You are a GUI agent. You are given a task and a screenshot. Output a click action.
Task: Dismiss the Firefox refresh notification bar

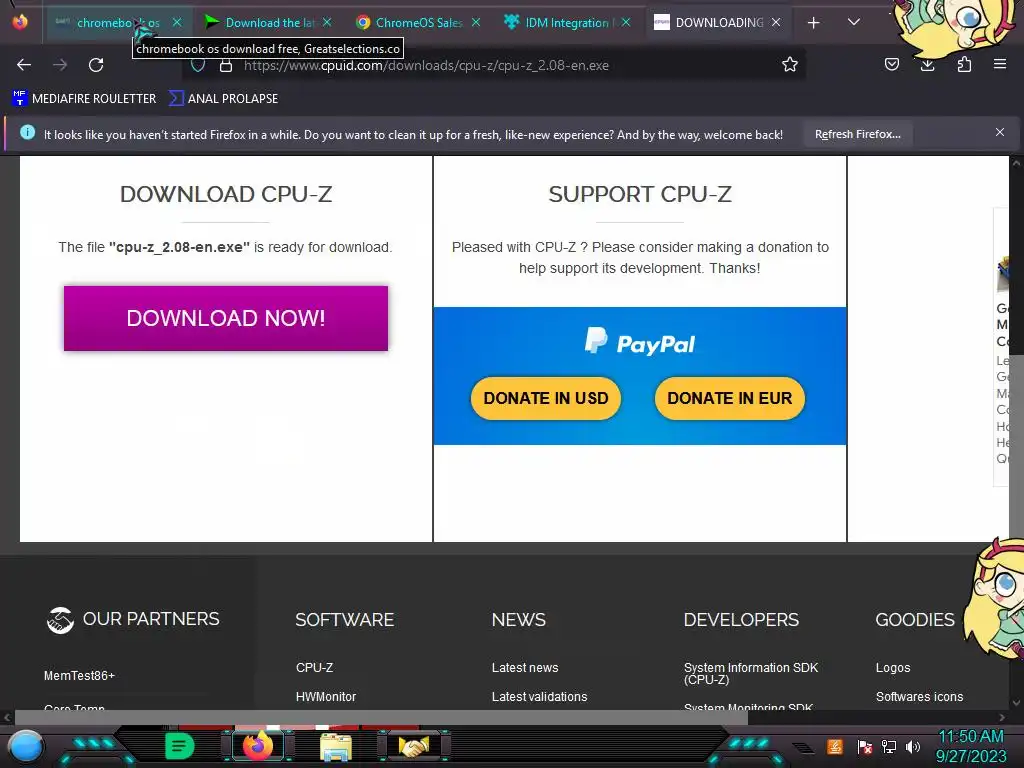coord(1000,133)
